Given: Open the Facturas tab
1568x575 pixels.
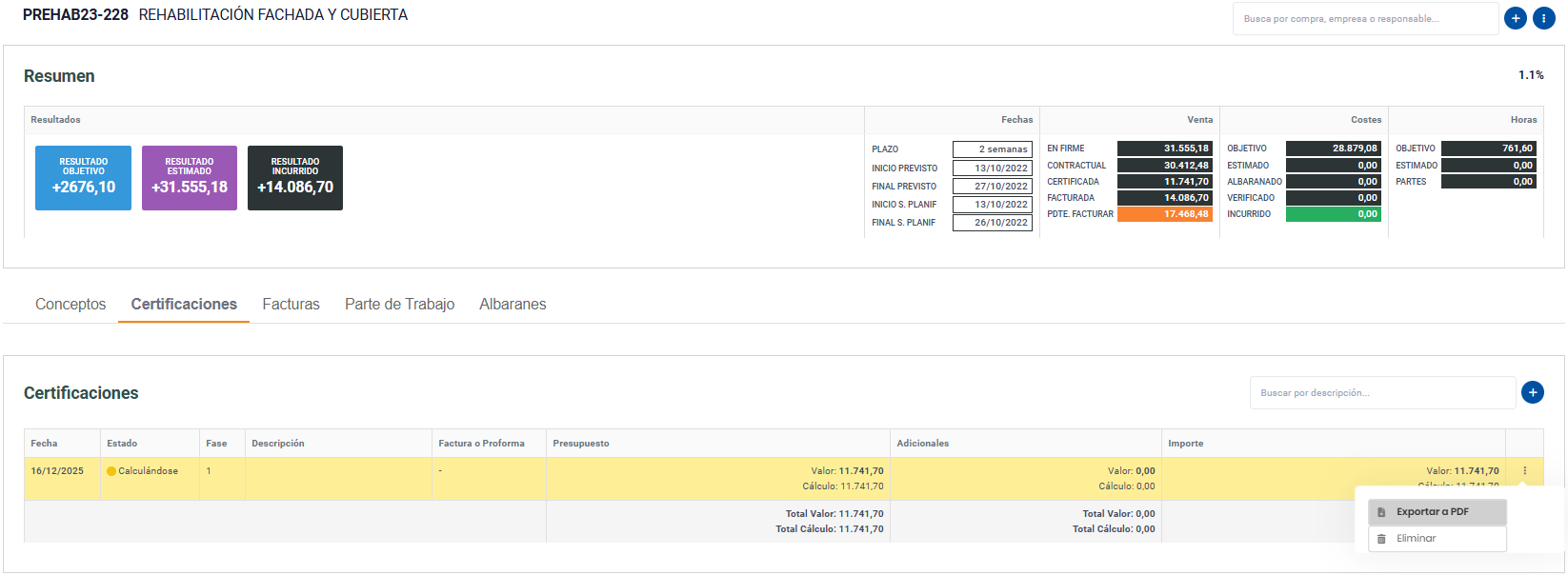Looking at the screenshot, I should pos(291,305).
